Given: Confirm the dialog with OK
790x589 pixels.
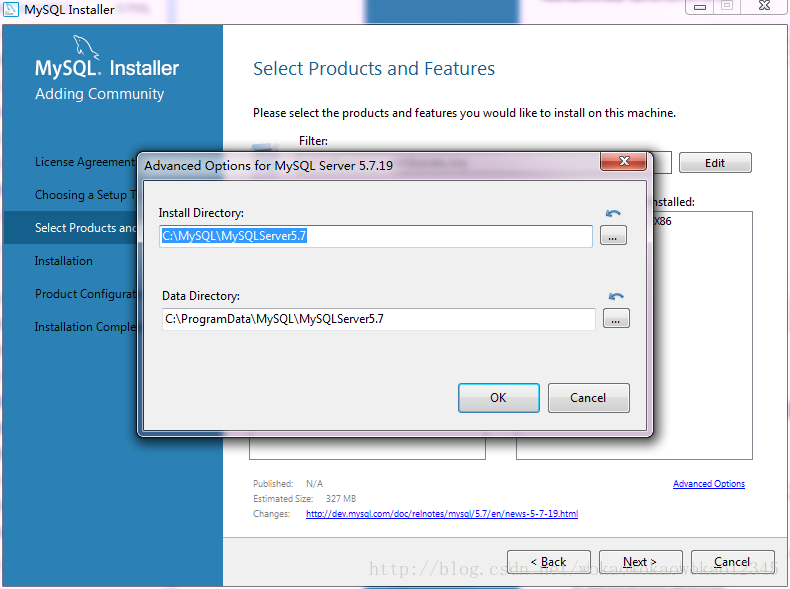Looking at the screenshot, I should pos(498,398).
